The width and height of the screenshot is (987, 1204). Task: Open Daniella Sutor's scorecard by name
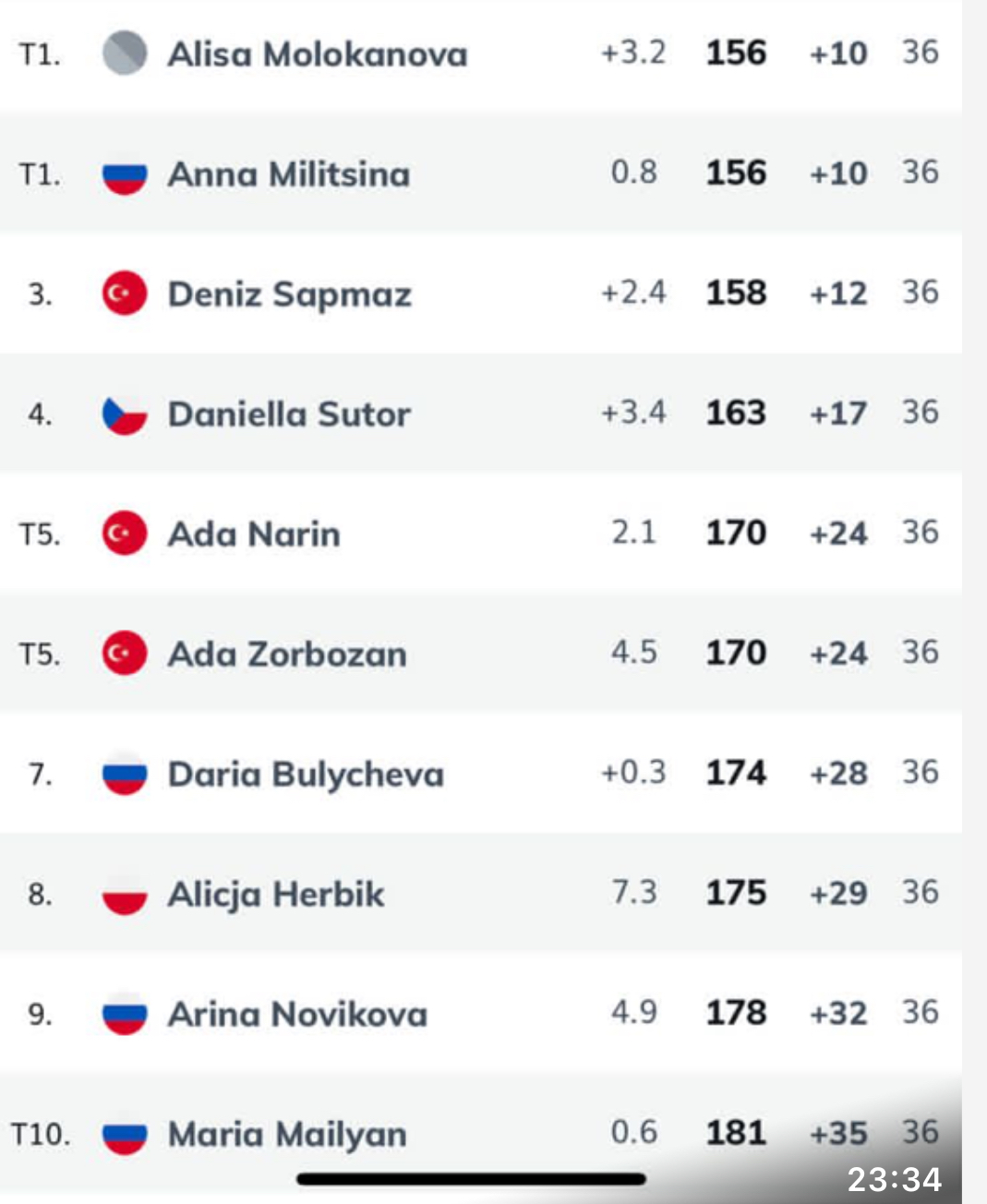pos(289,415)
